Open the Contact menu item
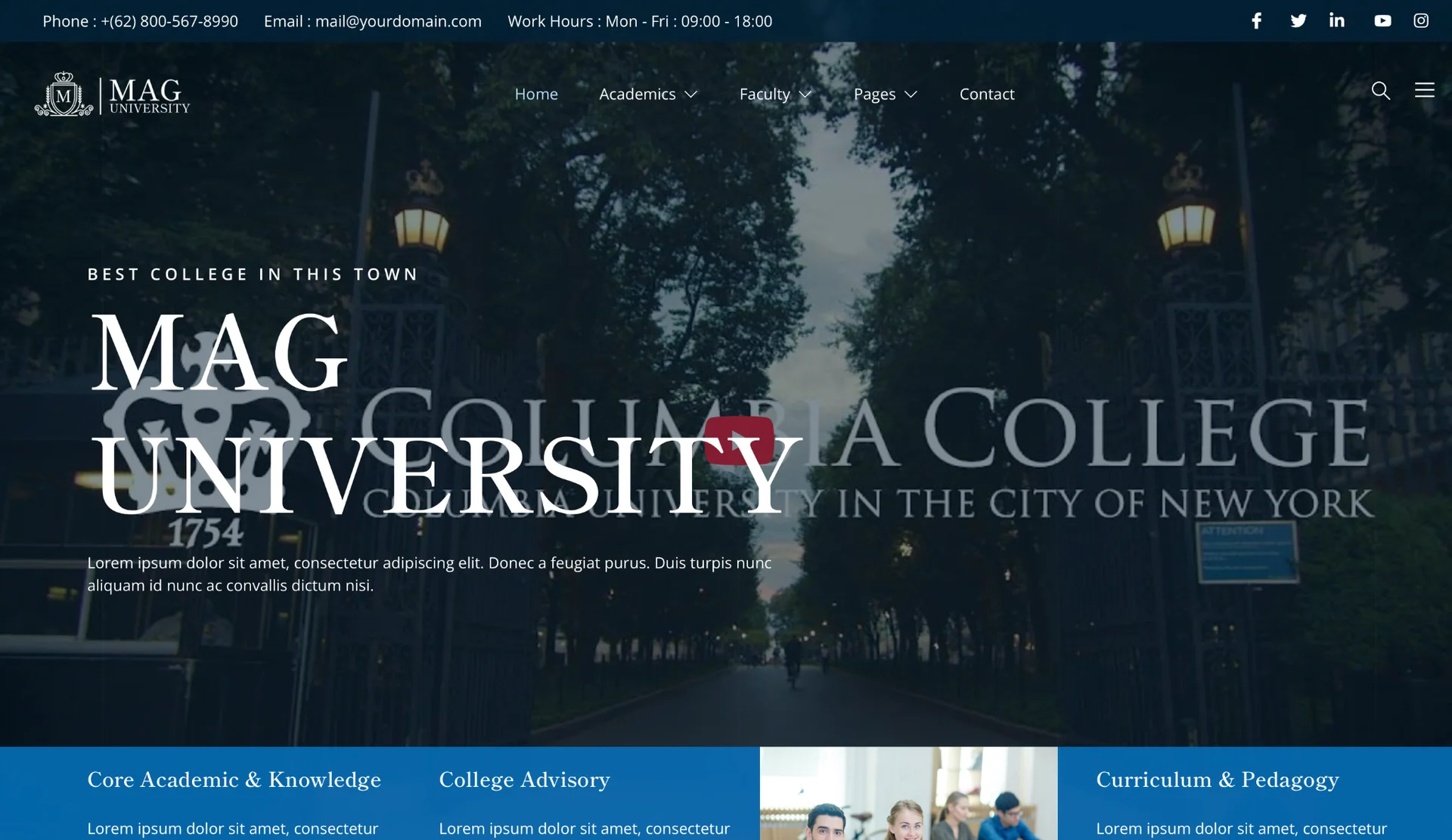This screenshot has height=840, width=1452. click(986, 95)
